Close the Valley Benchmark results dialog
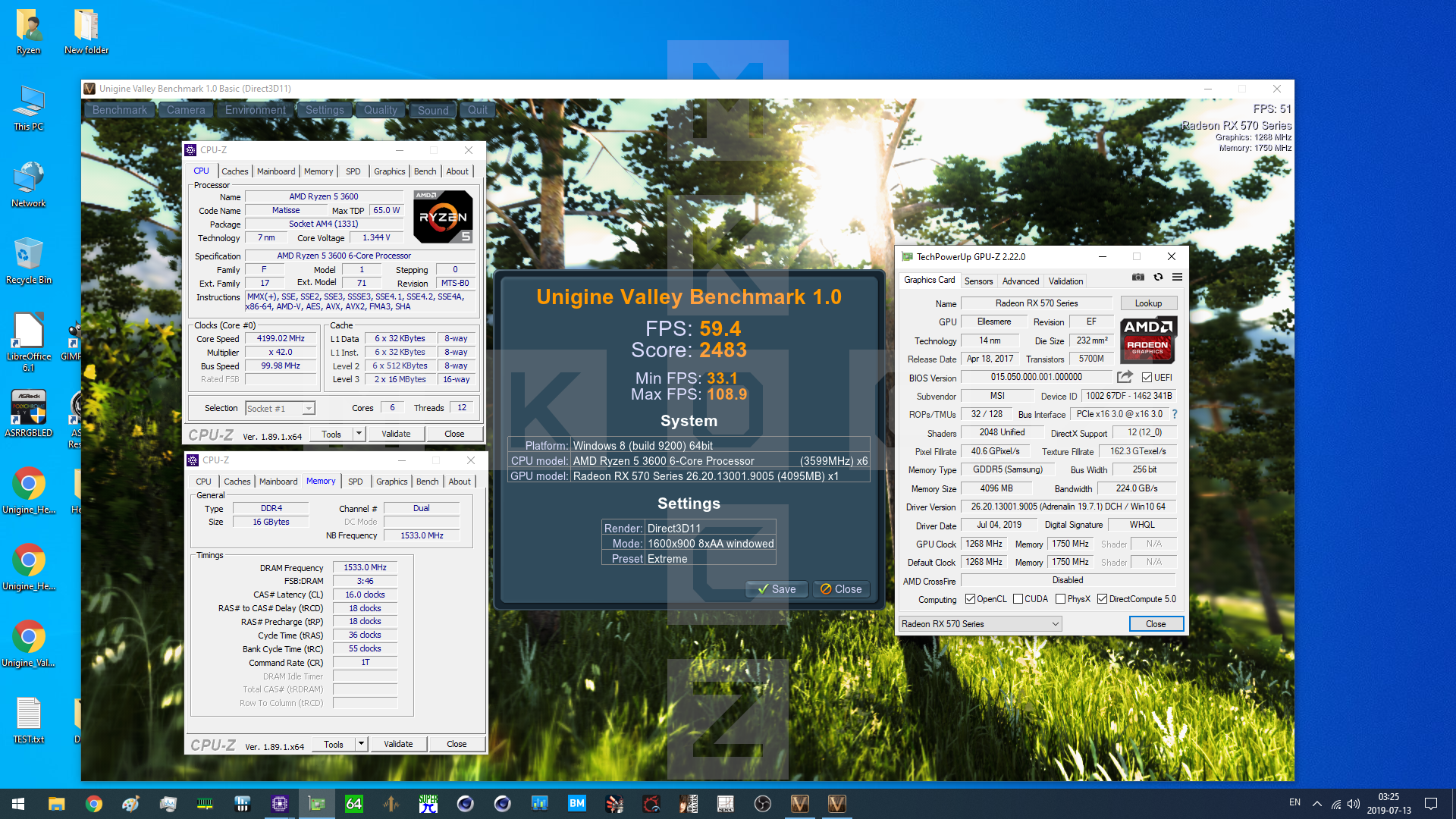The image size is (1456, 819). 841,589
